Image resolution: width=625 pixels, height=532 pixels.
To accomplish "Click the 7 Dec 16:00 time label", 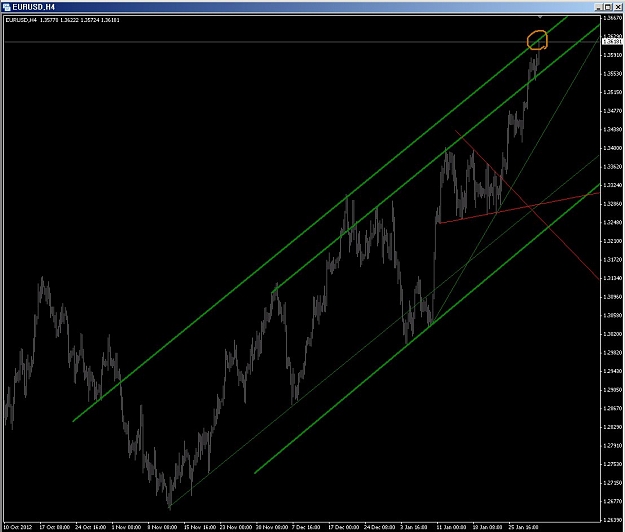I will [x=306, y=527].
